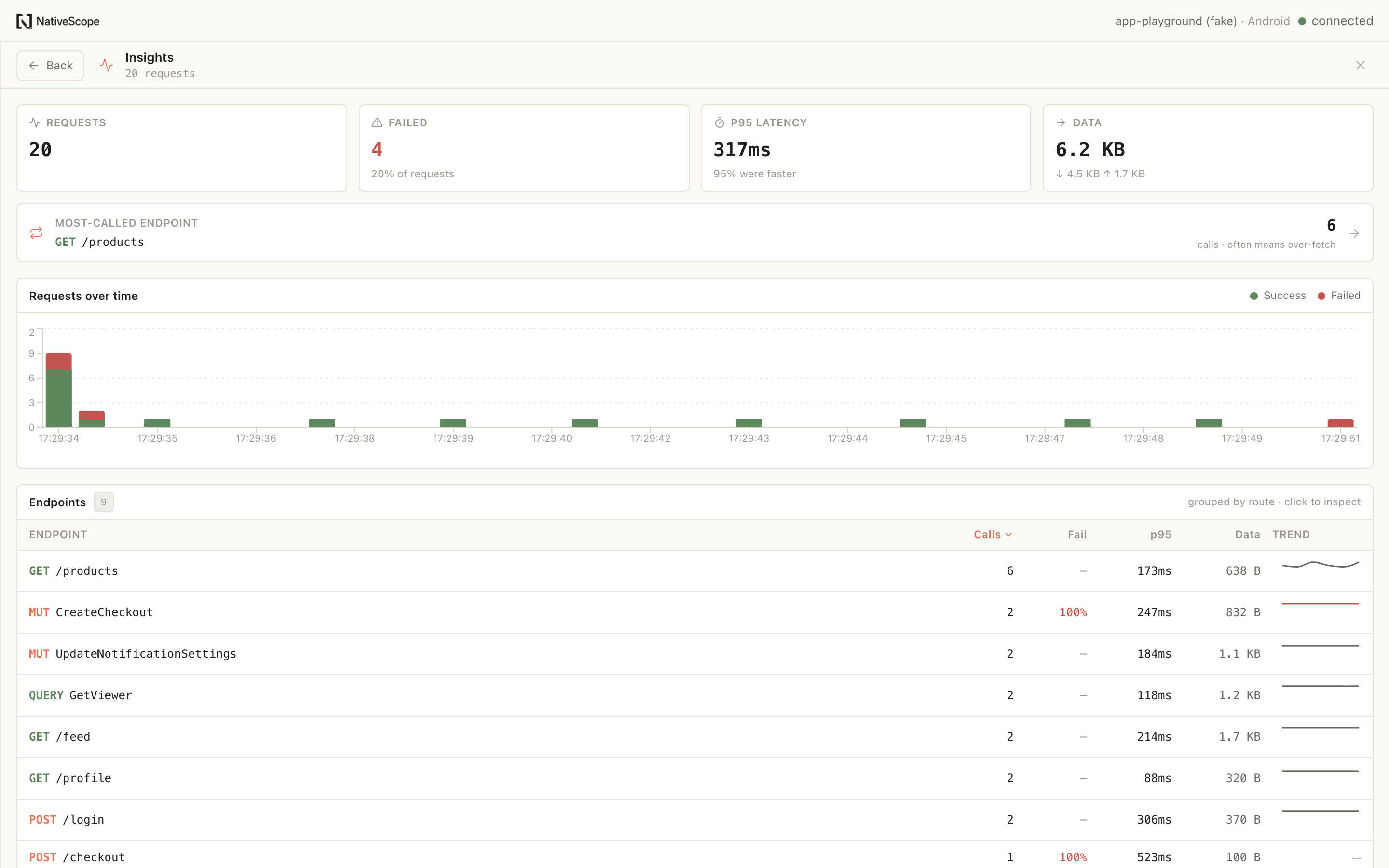Viewport: 1389px width, 868px height.
Task: Click the GET /products trend sparkline
Action: tap(1320, 565)
